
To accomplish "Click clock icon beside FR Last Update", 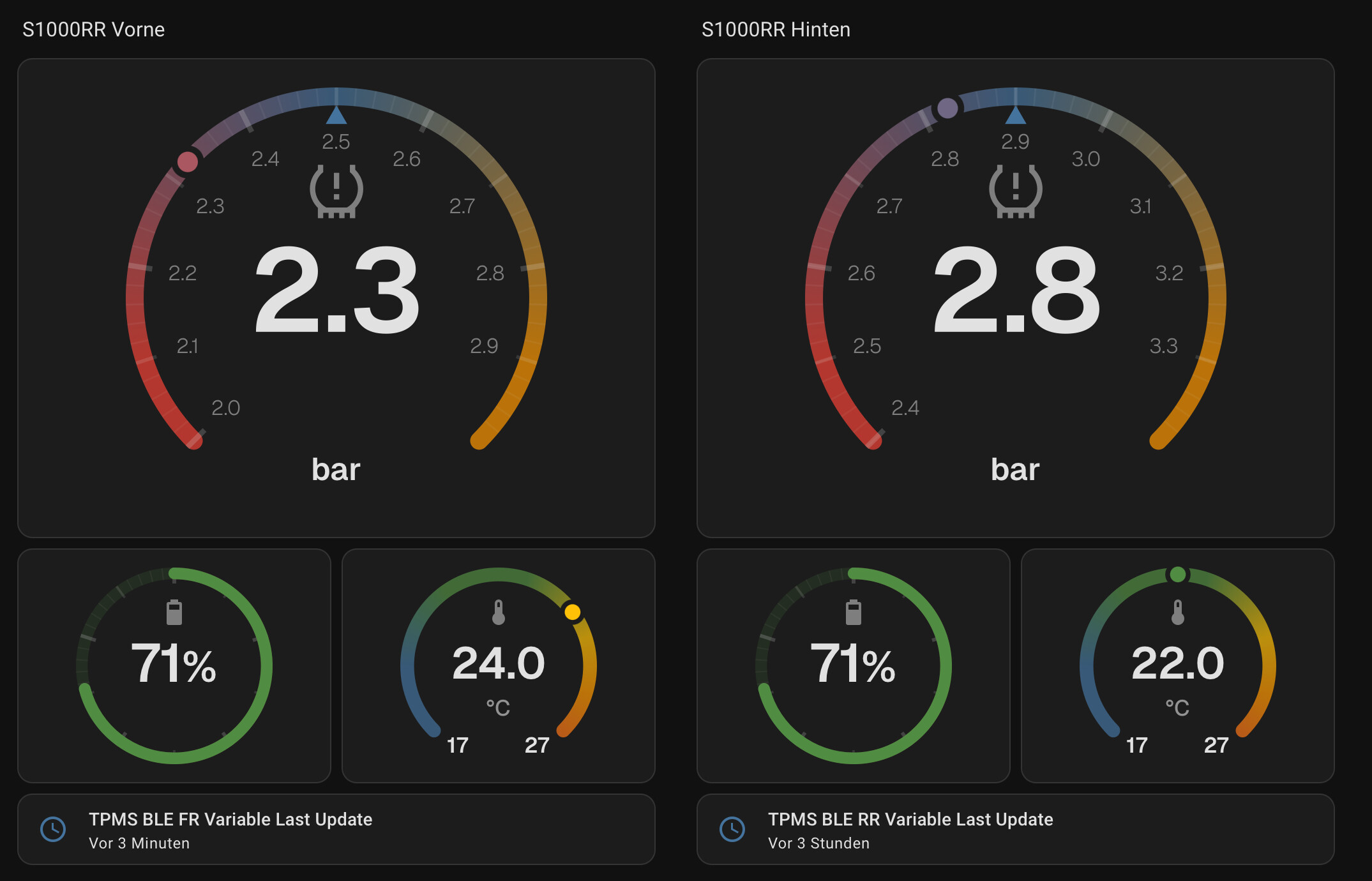I will pyautogui.click(x=53, y=829).
